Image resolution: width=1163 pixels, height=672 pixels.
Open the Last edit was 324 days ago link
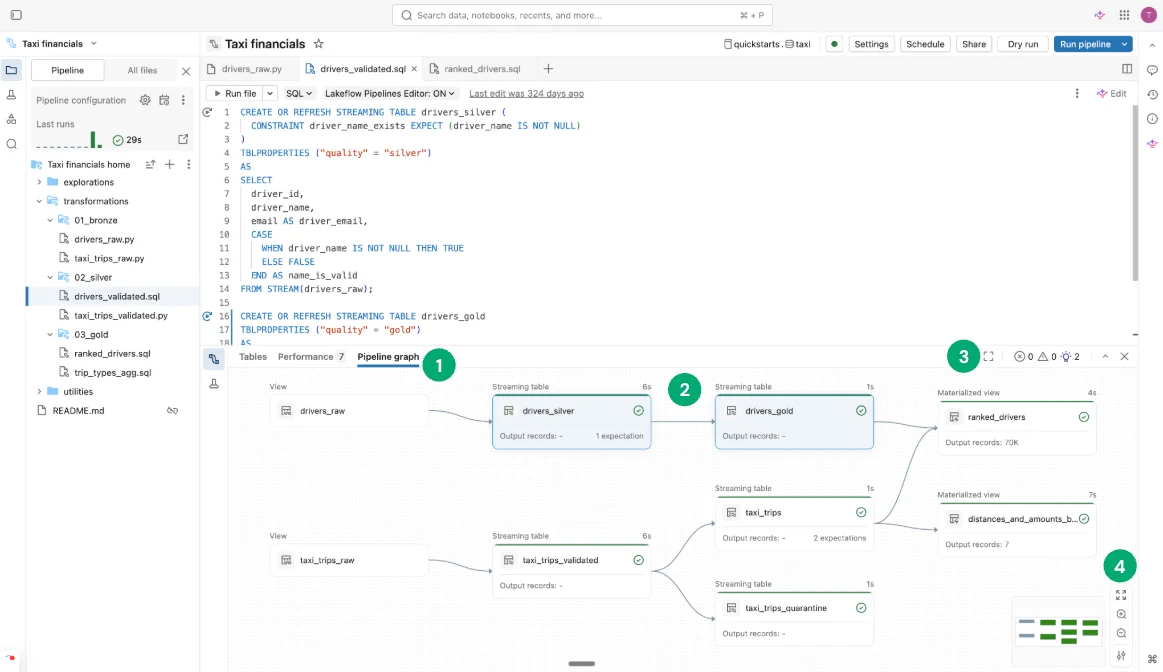[526, 93]
